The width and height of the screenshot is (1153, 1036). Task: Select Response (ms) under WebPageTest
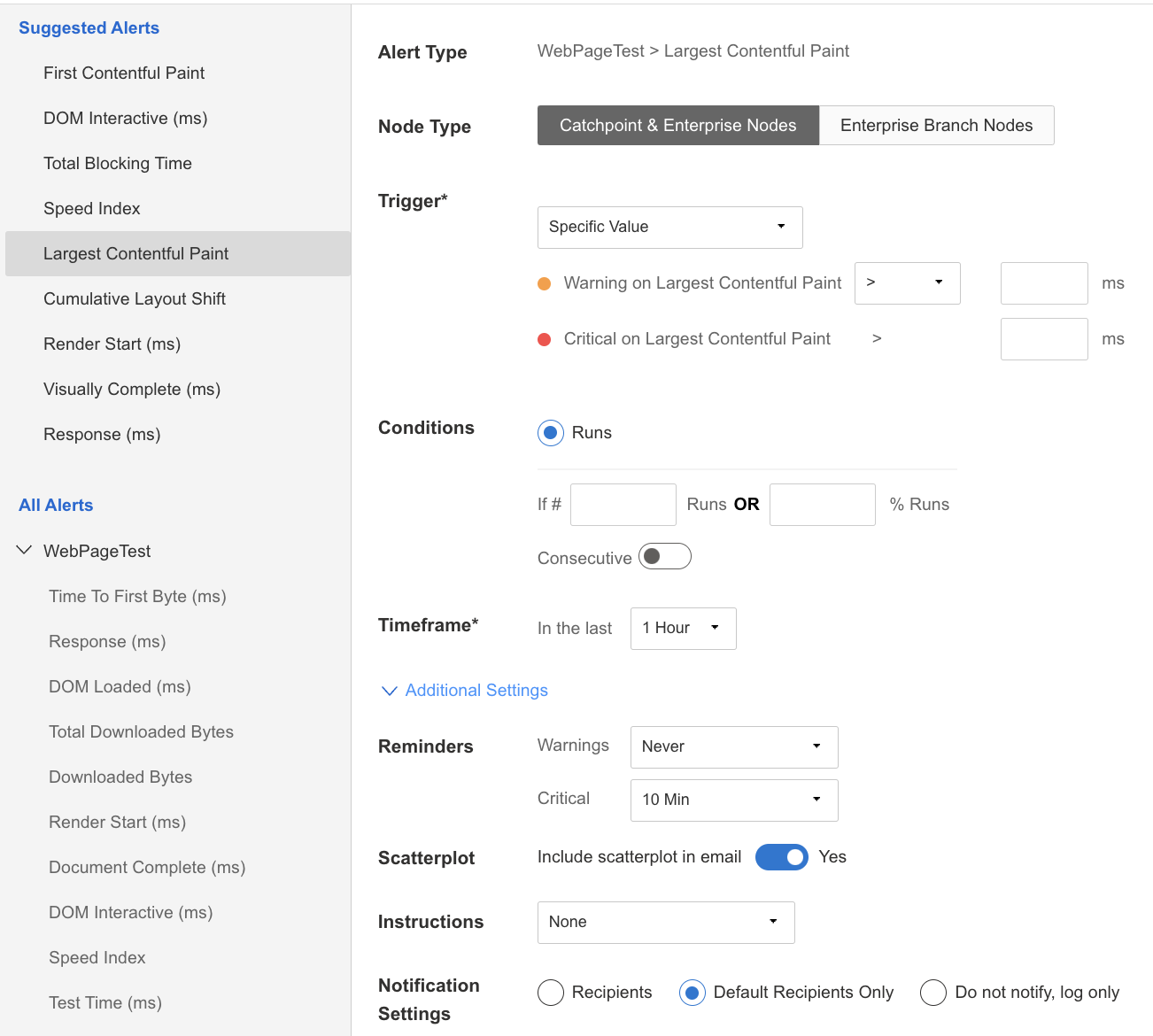coord(107,642)
